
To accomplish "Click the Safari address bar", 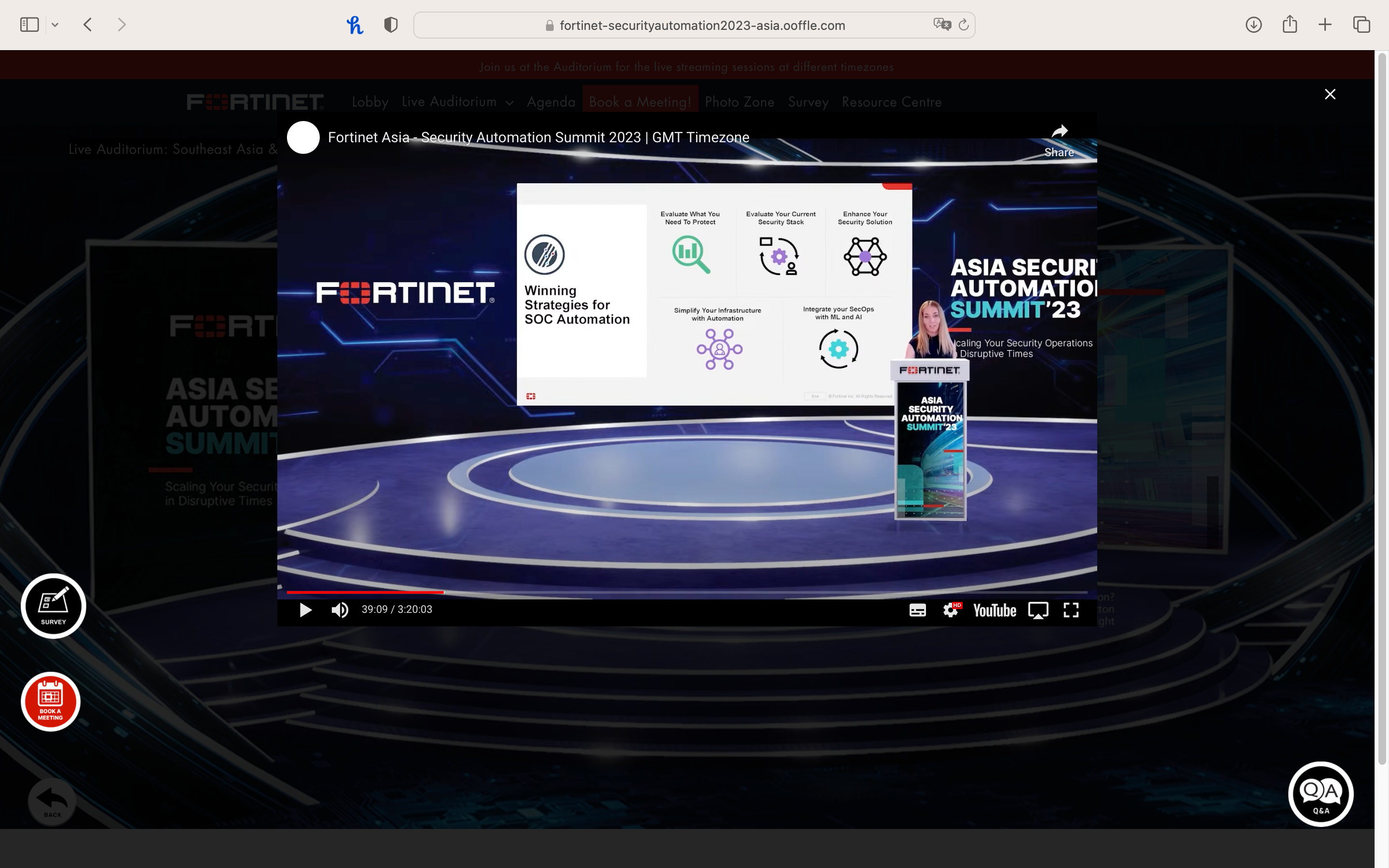I will (x=694, y=25).
